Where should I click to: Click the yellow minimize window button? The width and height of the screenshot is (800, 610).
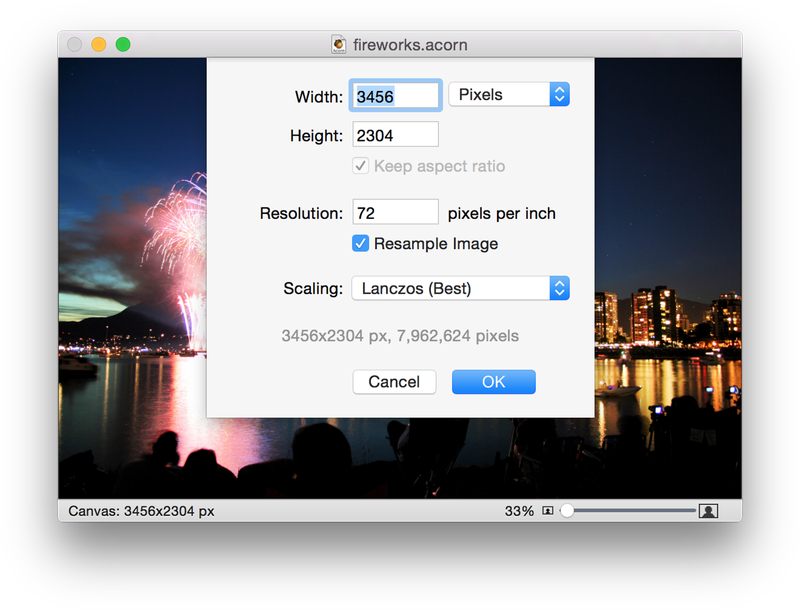coord(99,45)
